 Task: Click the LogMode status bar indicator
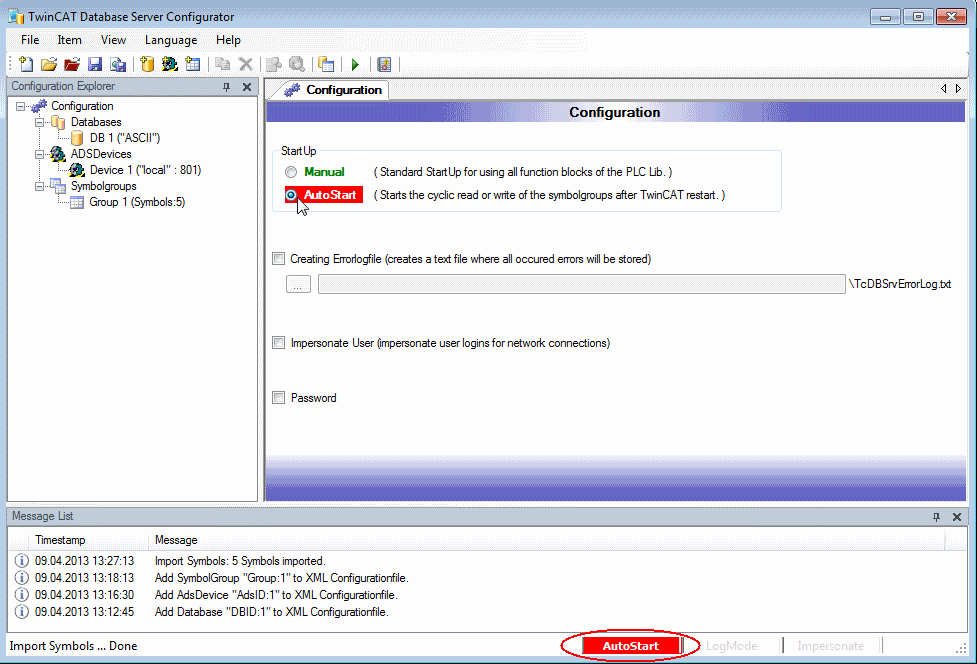click(732, 646)
